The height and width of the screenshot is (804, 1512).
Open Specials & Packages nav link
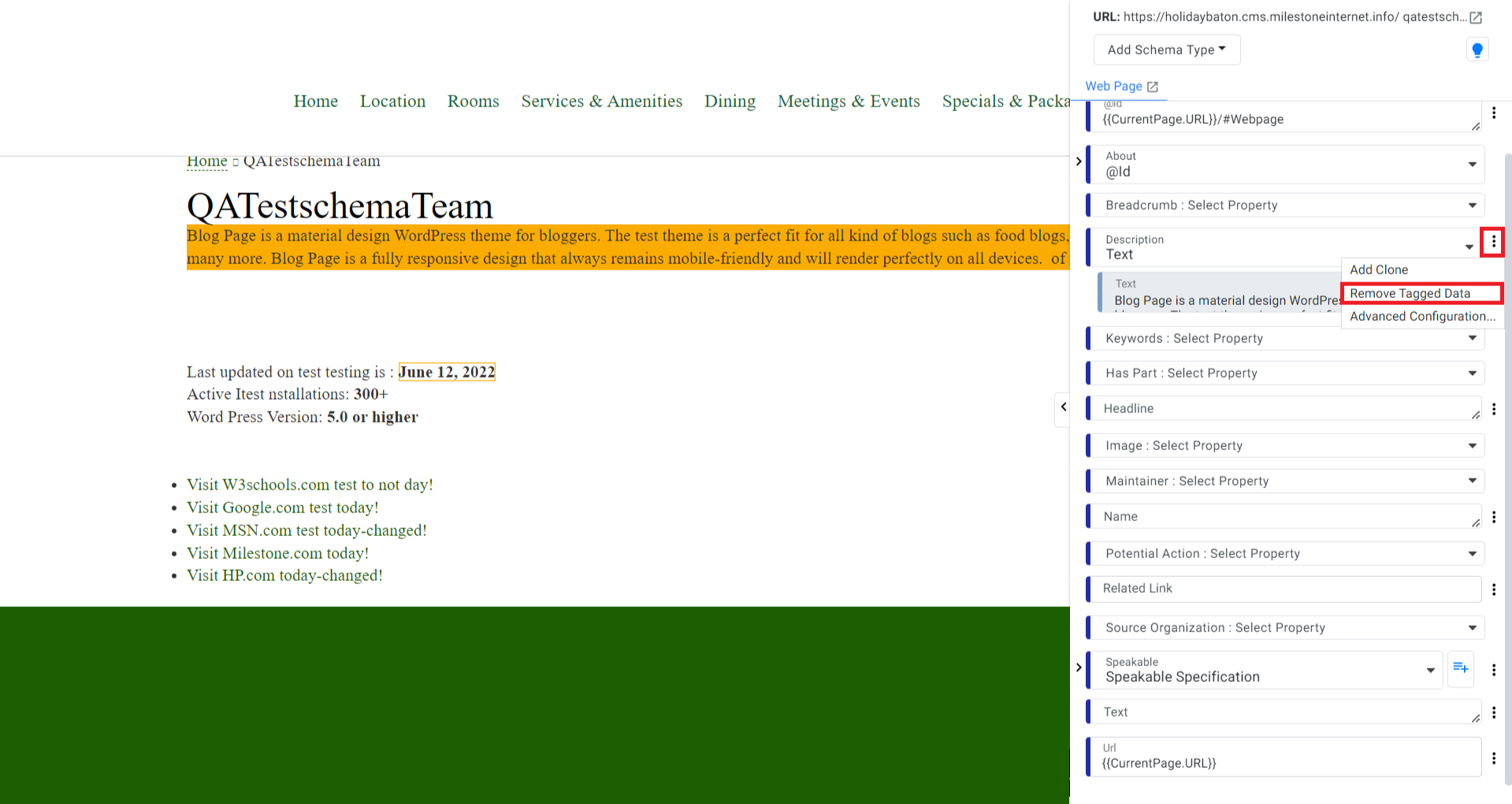click(1005, 101)
